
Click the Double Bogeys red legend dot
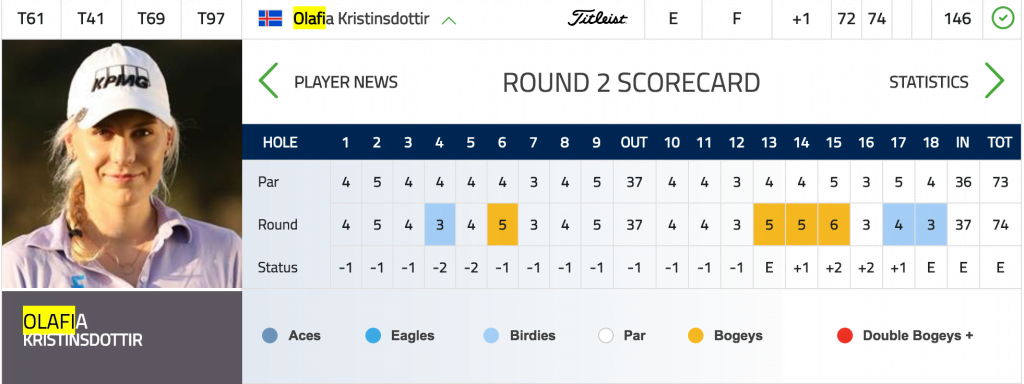point(844,336)
